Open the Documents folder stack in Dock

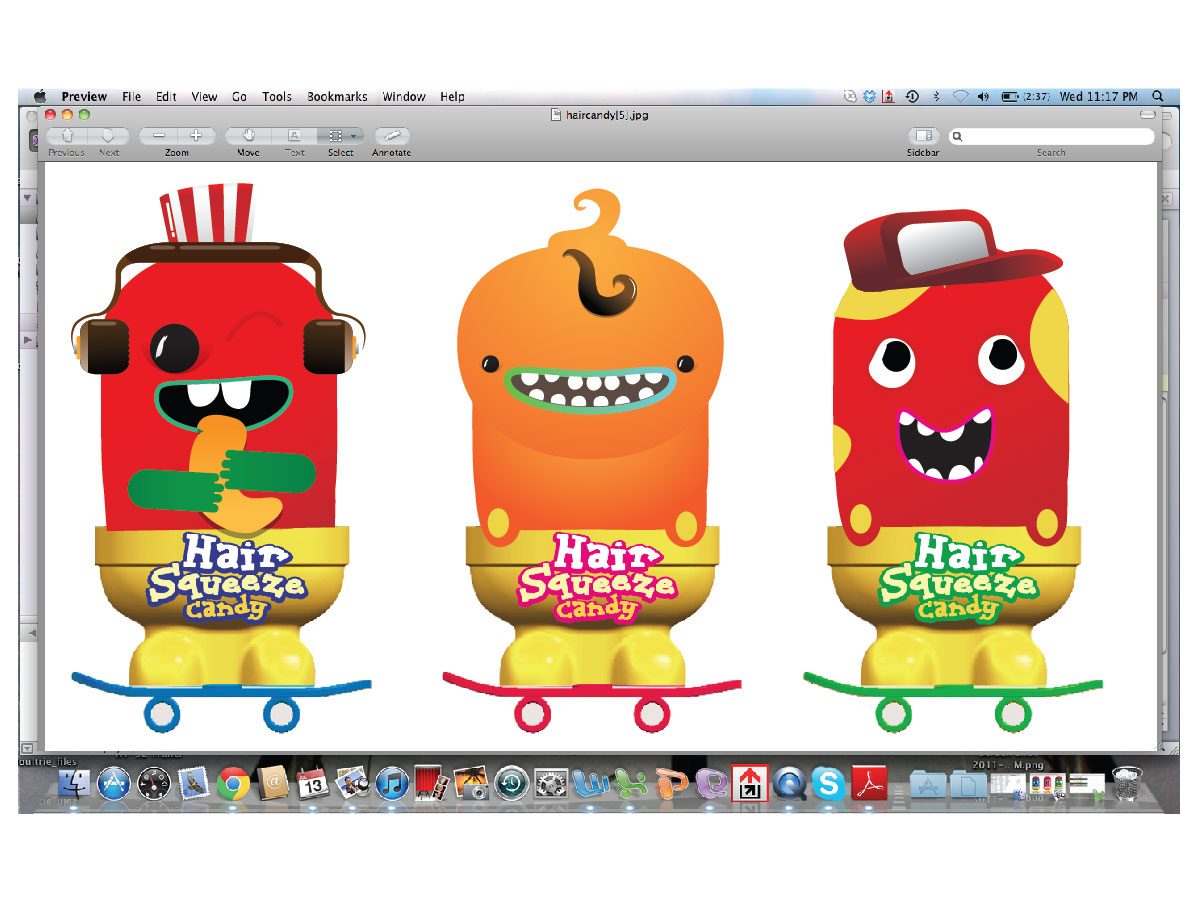(x=966, y=784)
